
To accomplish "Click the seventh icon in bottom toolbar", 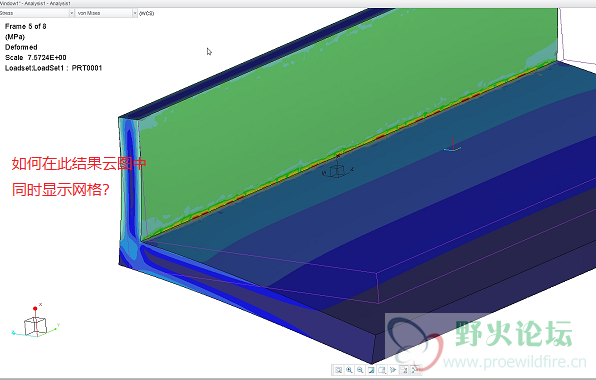I will (x=404, y=370).
